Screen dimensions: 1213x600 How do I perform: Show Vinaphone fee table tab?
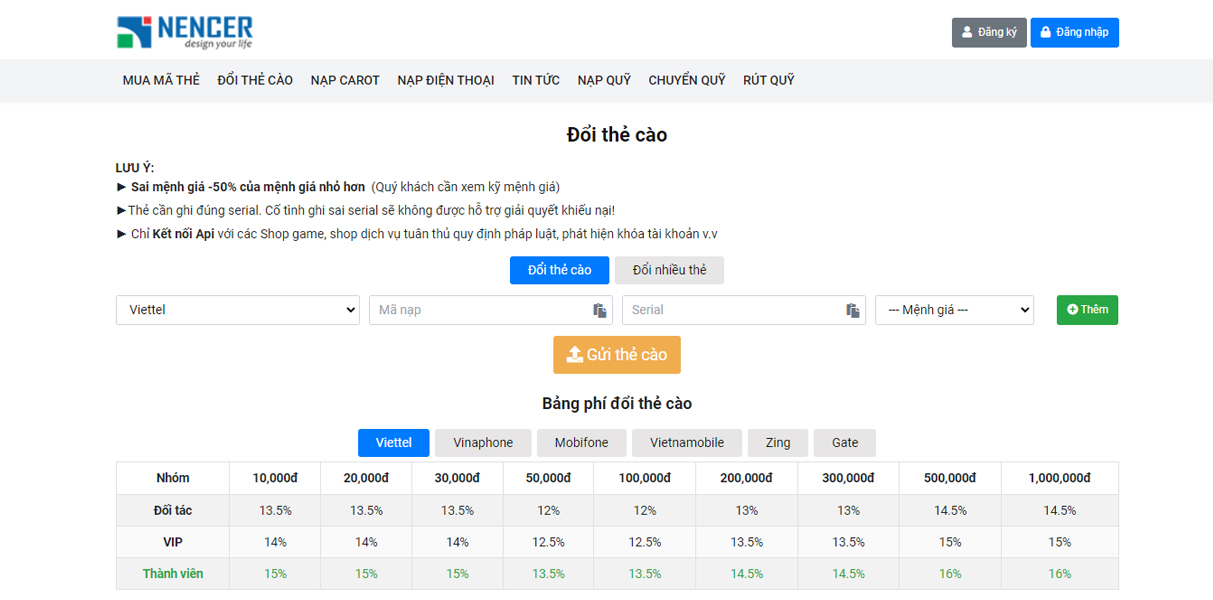[x=482, y=443]
